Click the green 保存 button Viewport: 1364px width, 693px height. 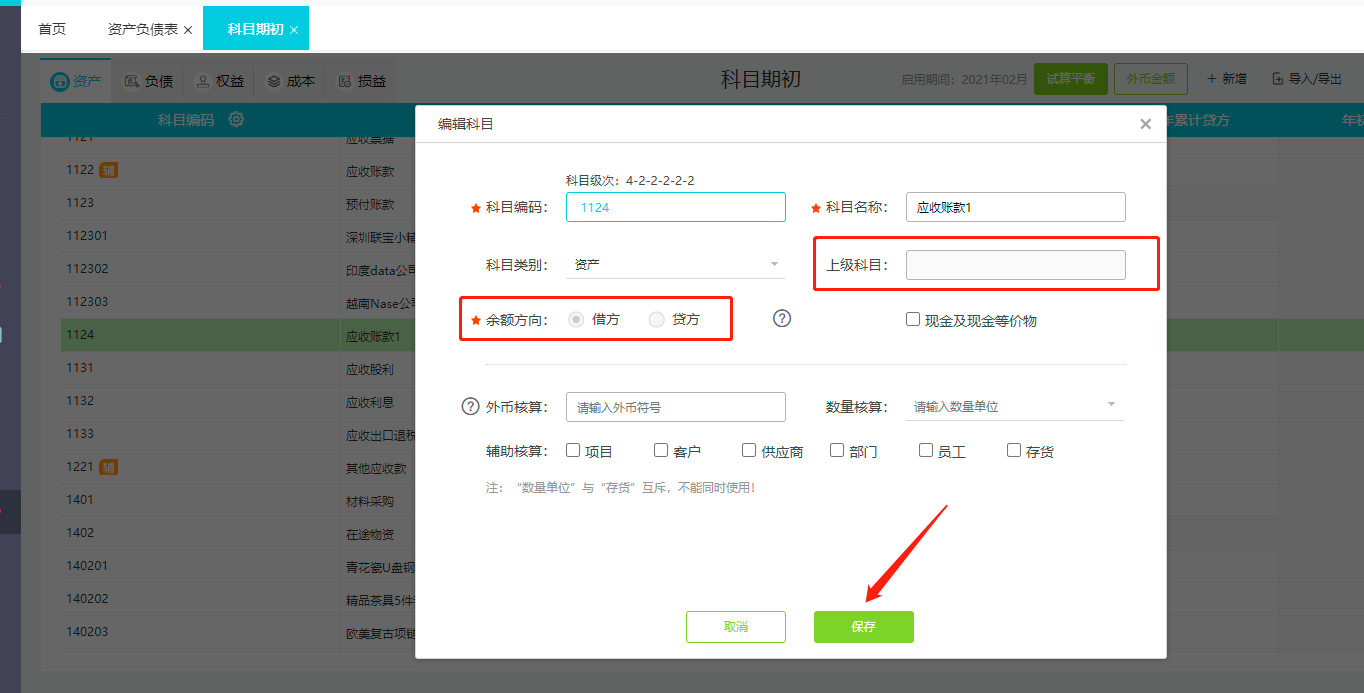click(x=864, y=627)
